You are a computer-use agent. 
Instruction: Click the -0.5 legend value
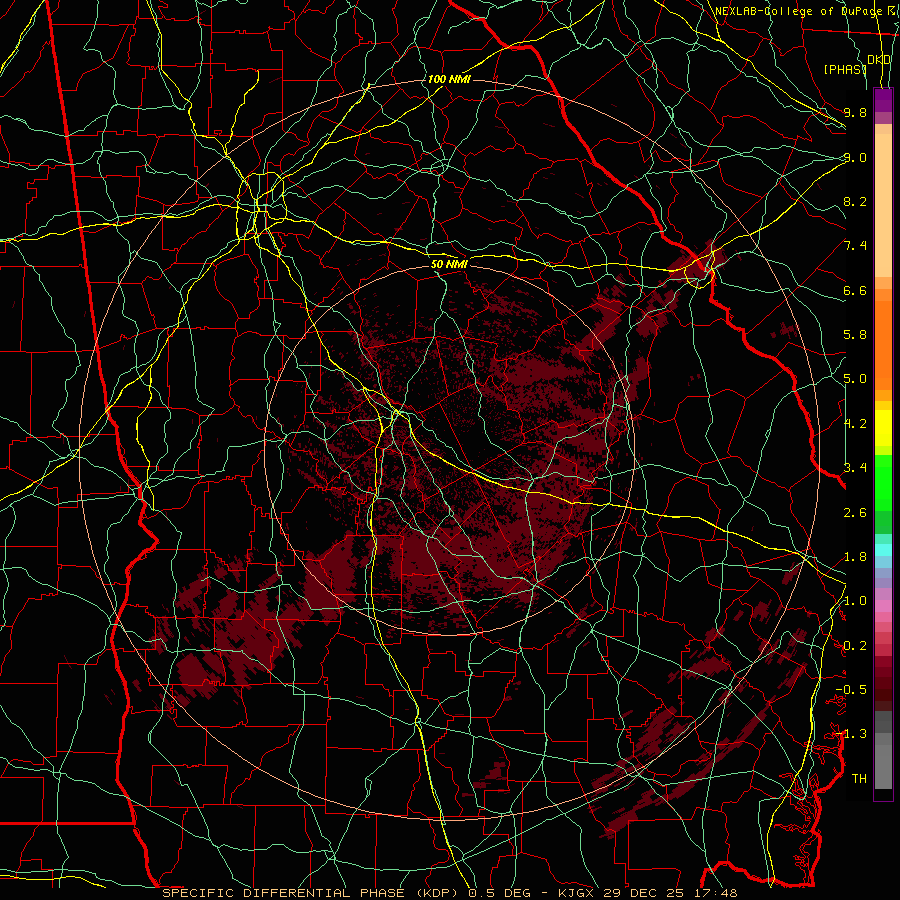click(x=851, y=690)
